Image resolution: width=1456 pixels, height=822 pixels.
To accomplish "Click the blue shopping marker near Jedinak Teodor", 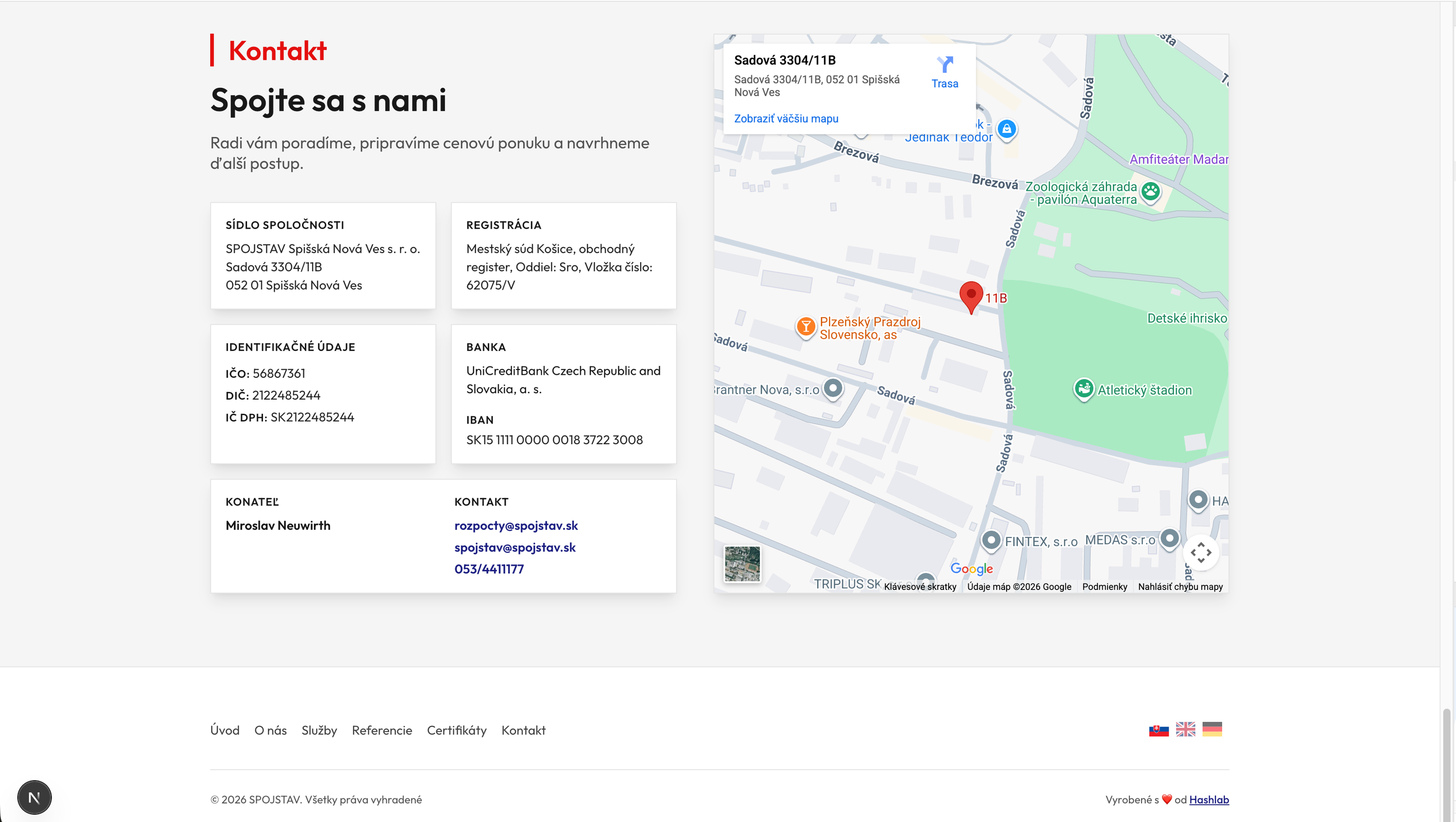I will (x=1006, y=130).
